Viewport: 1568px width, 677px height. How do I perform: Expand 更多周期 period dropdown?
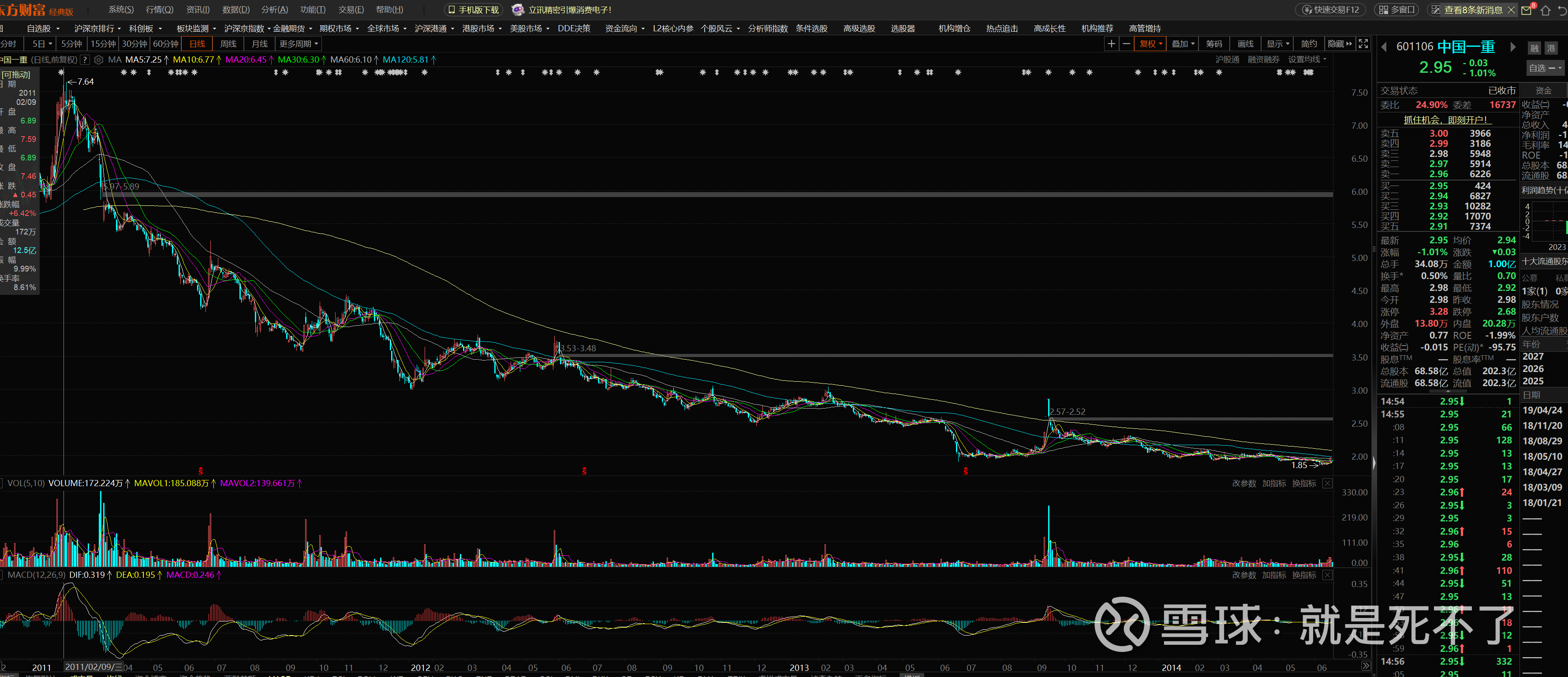click(298, 44)
